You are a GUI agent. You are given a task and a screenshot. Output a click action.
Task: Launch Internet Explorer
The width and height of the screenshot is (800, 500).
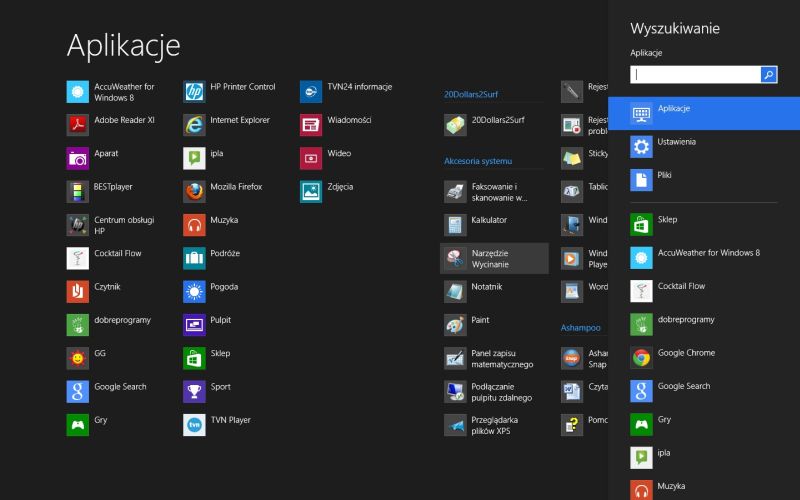click(227, 125)
